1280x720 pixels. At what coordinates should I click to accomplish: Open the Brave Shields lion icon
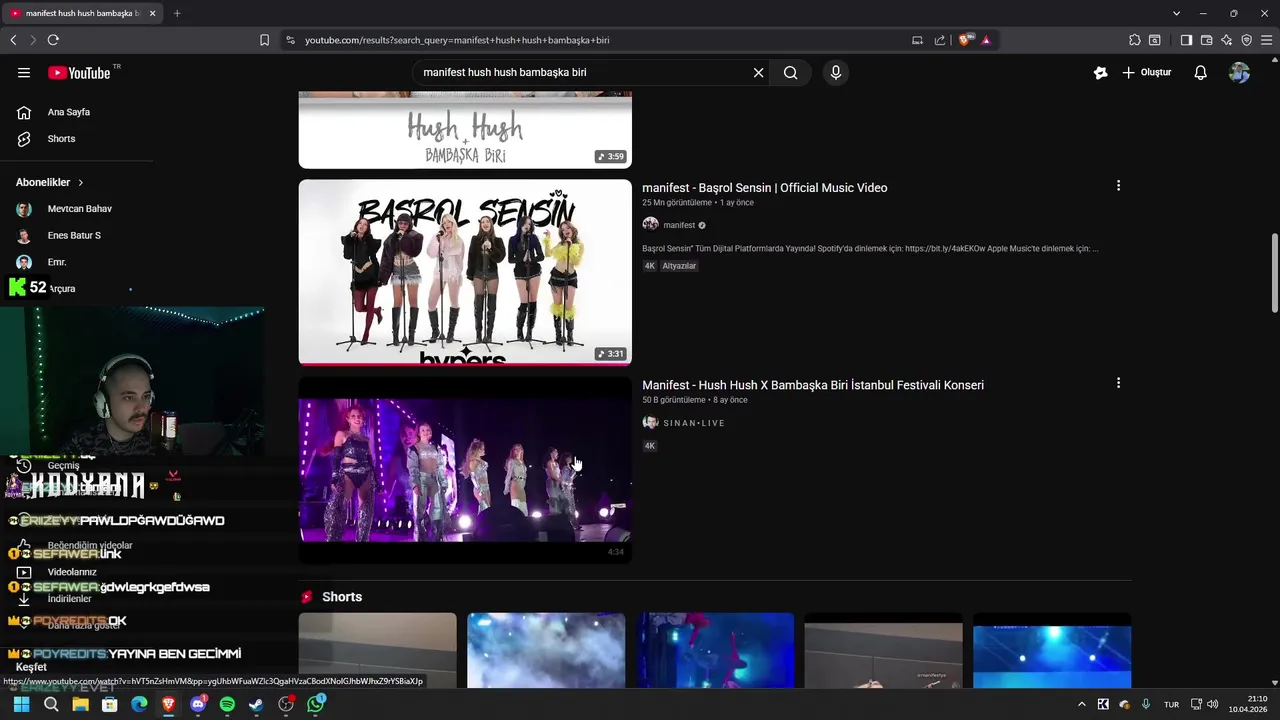(965, 40)
